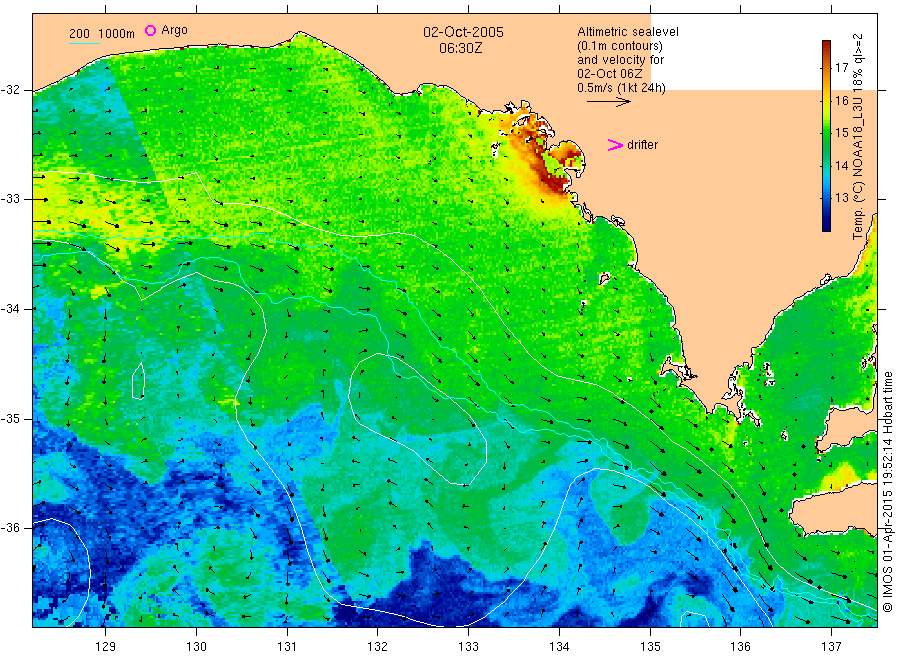Screen dimensions: 900x660
Task: Click latitude axis label -35
Action: [10, 418]
